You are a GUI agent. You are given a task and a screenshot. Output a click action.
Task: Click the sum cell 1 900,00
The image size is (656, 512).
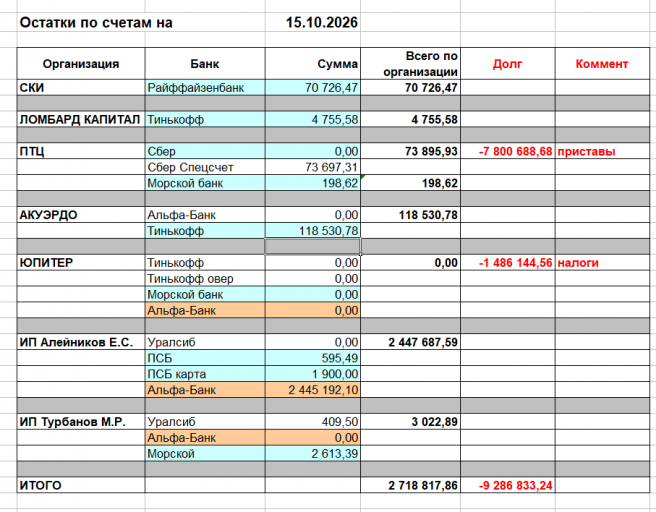(x=313, y=374)
